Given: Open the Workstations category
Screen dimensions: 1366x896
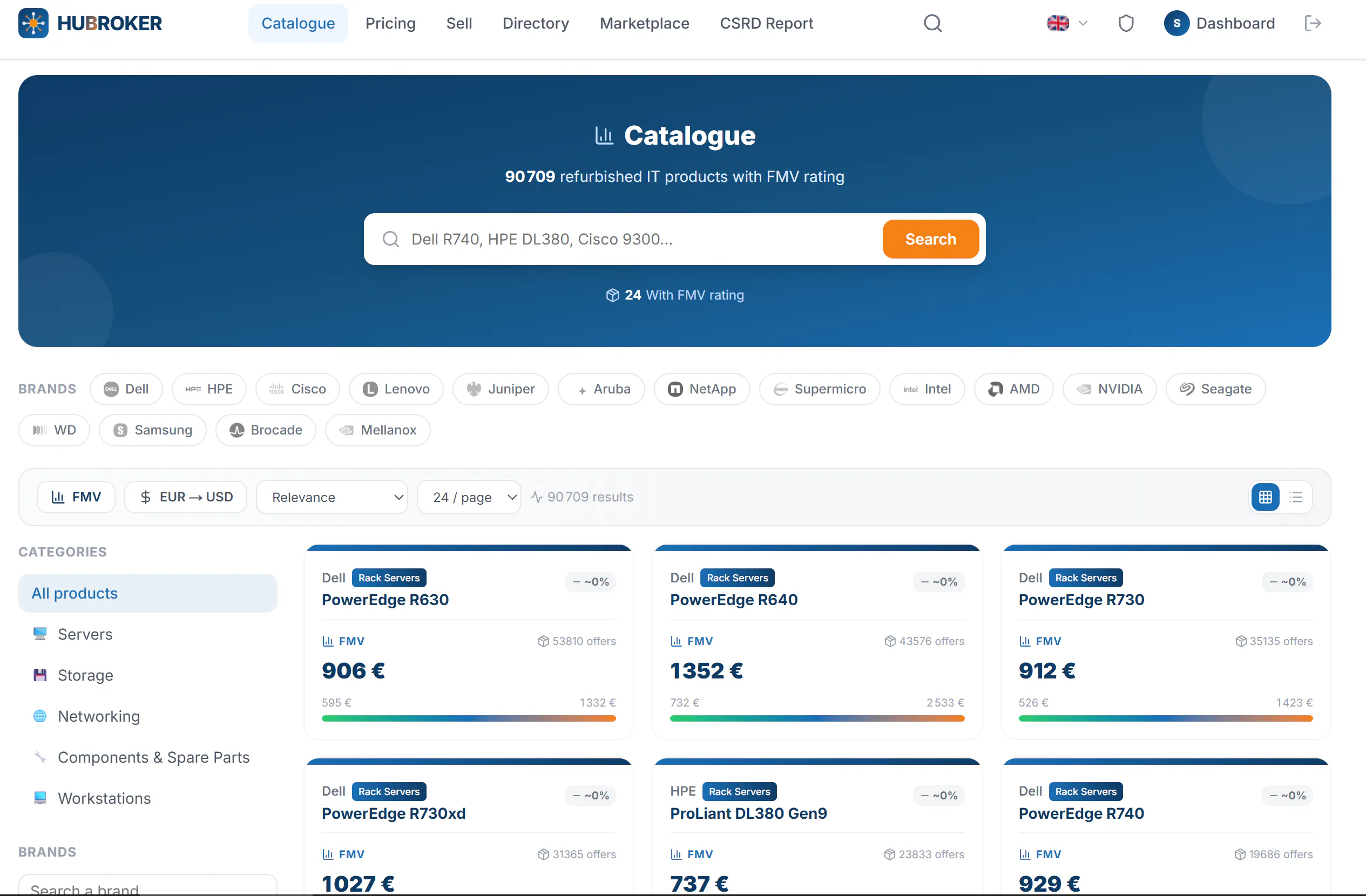Looking at the screenshot, I should pyautogui.click(x=147, y=798).
